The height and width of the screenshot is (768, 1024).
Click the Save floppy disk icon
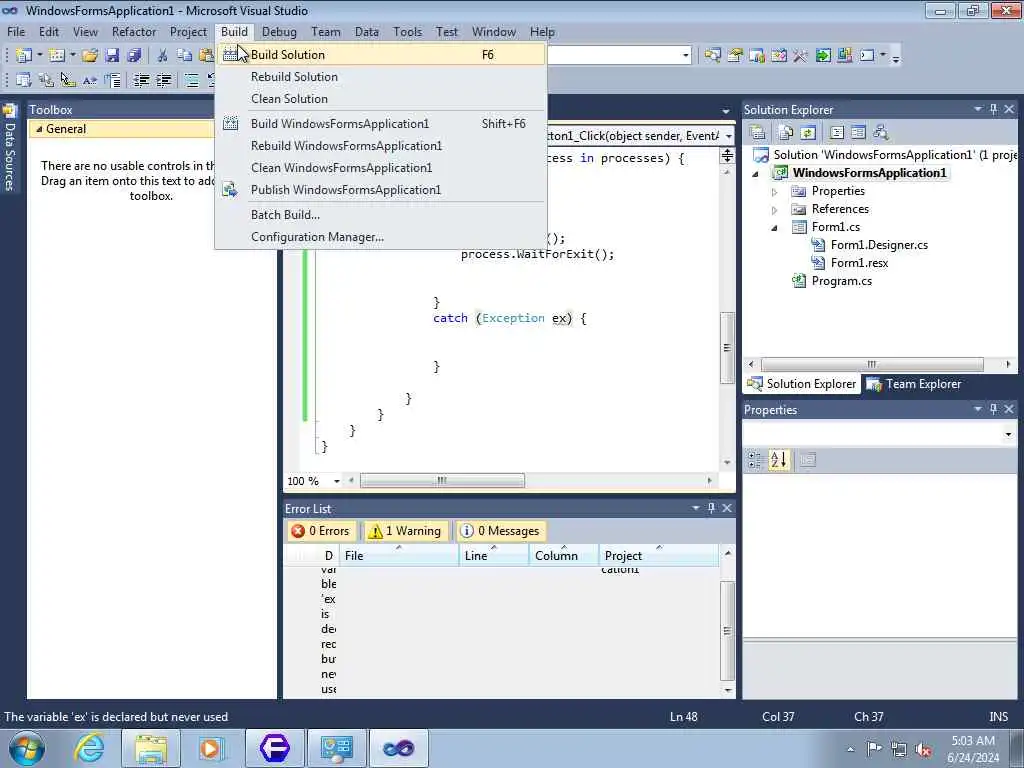pyautogui.click(x=112, y=56)
